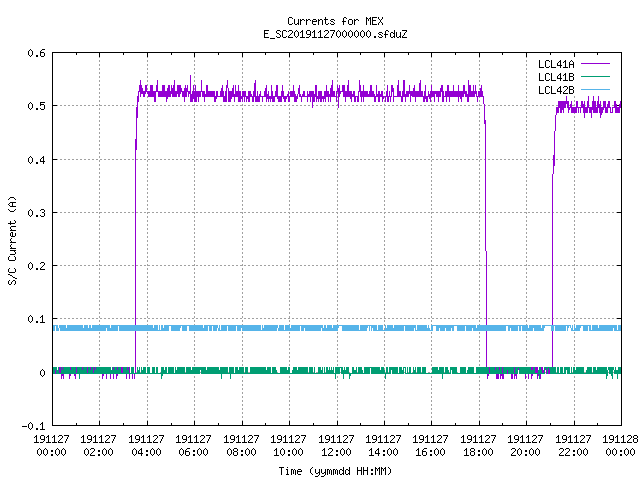Screen dimensions: 640x480
Task: Click the '191127 04:00' x-axis tick label
Action: (146, 446)
